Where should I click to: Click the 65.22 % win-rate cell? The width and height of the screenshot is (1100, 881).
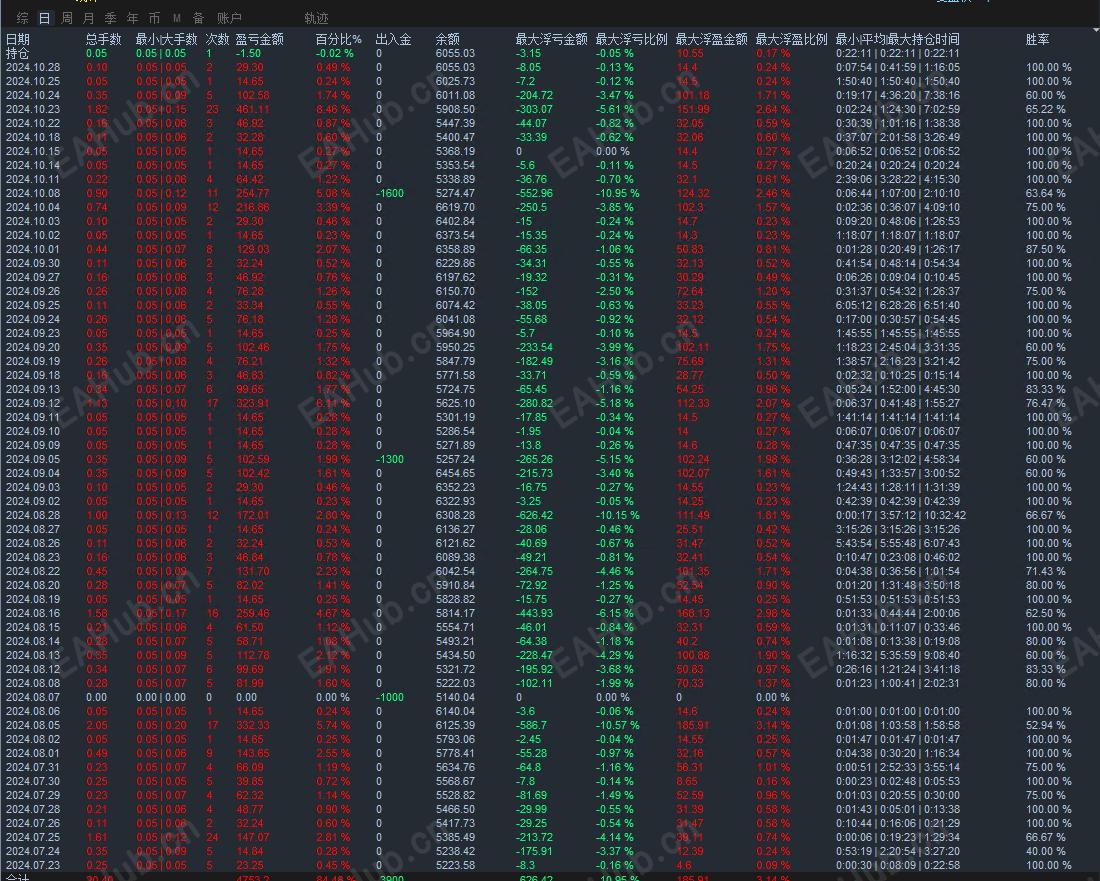click(1045, 109)
